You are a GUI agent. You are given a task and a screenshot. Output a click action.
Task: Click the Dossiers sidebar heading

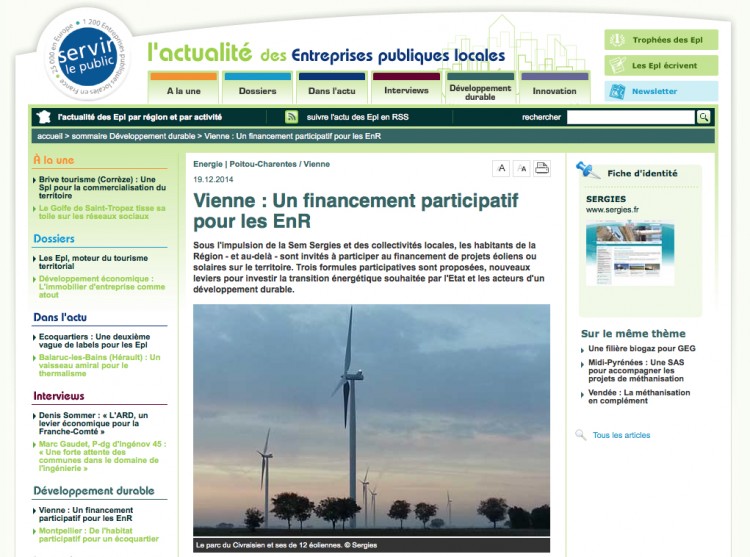pos(54,239)
